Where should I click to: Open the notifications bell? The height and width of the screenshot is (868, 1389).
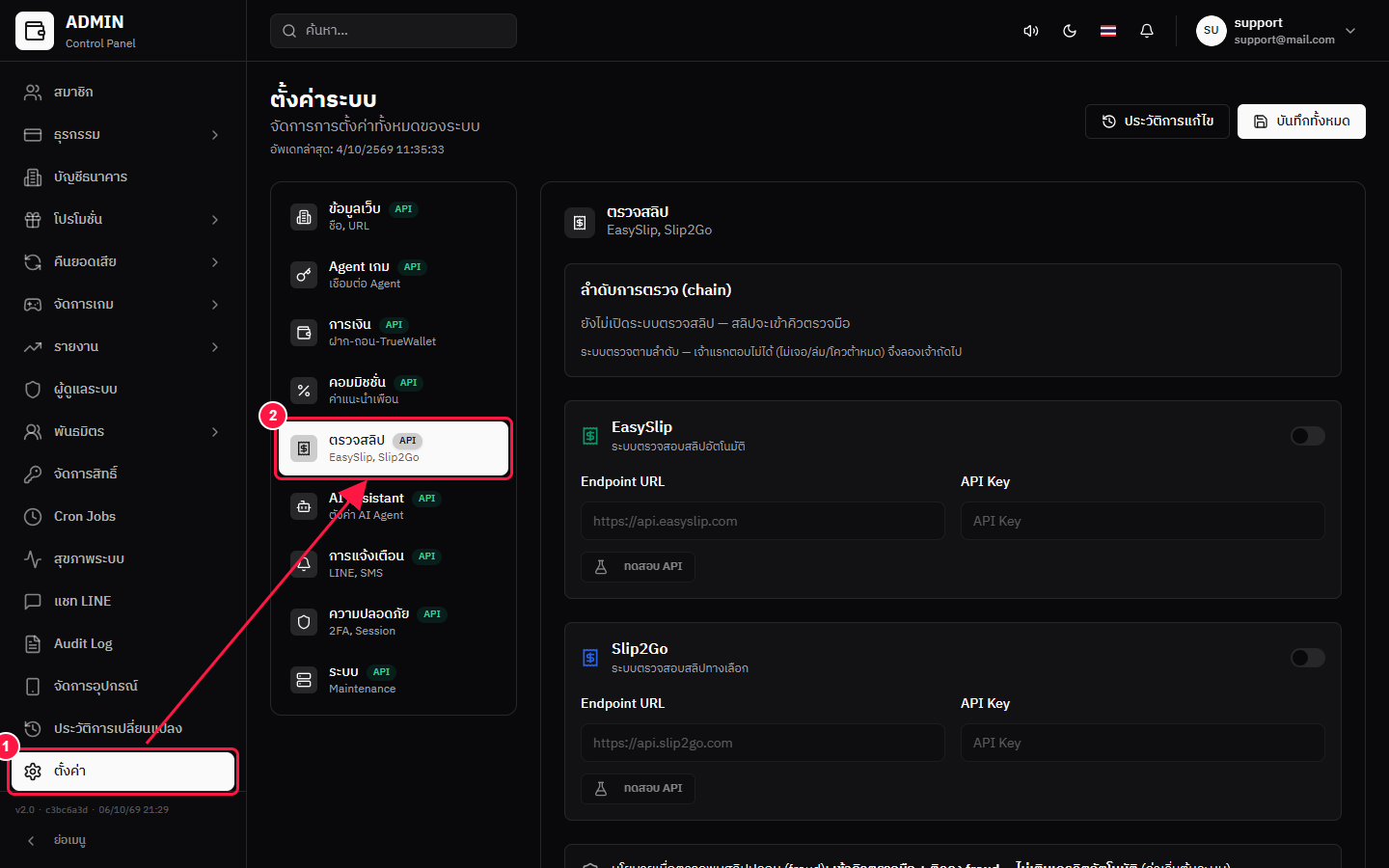click(1147, 31)
